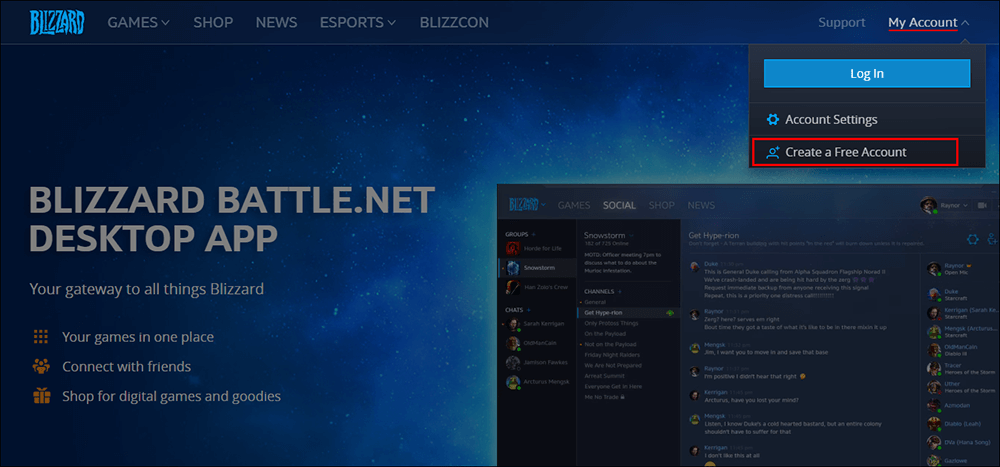Click Tracer's avatar in preview member list

click(934, 368)
